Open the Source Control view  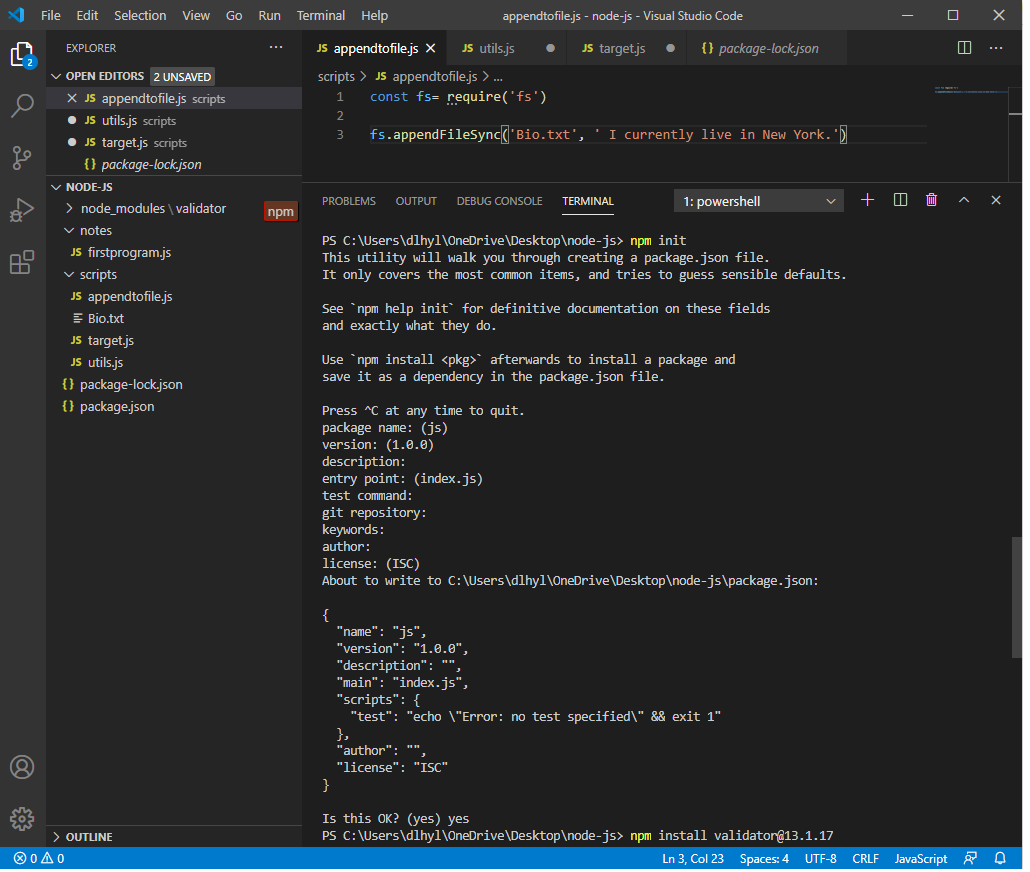point(22,158)
